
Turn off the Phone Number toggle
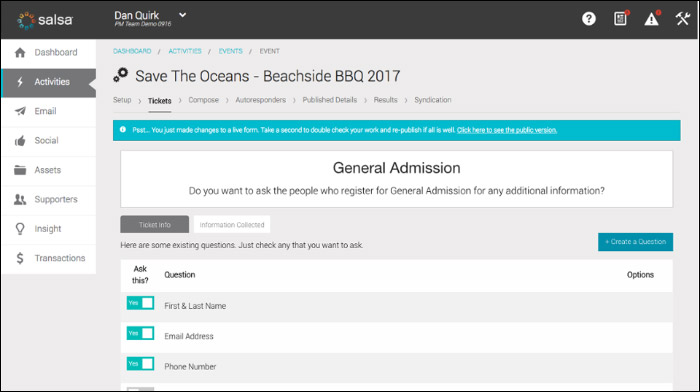pyautogui.click(x=140, y=364)
